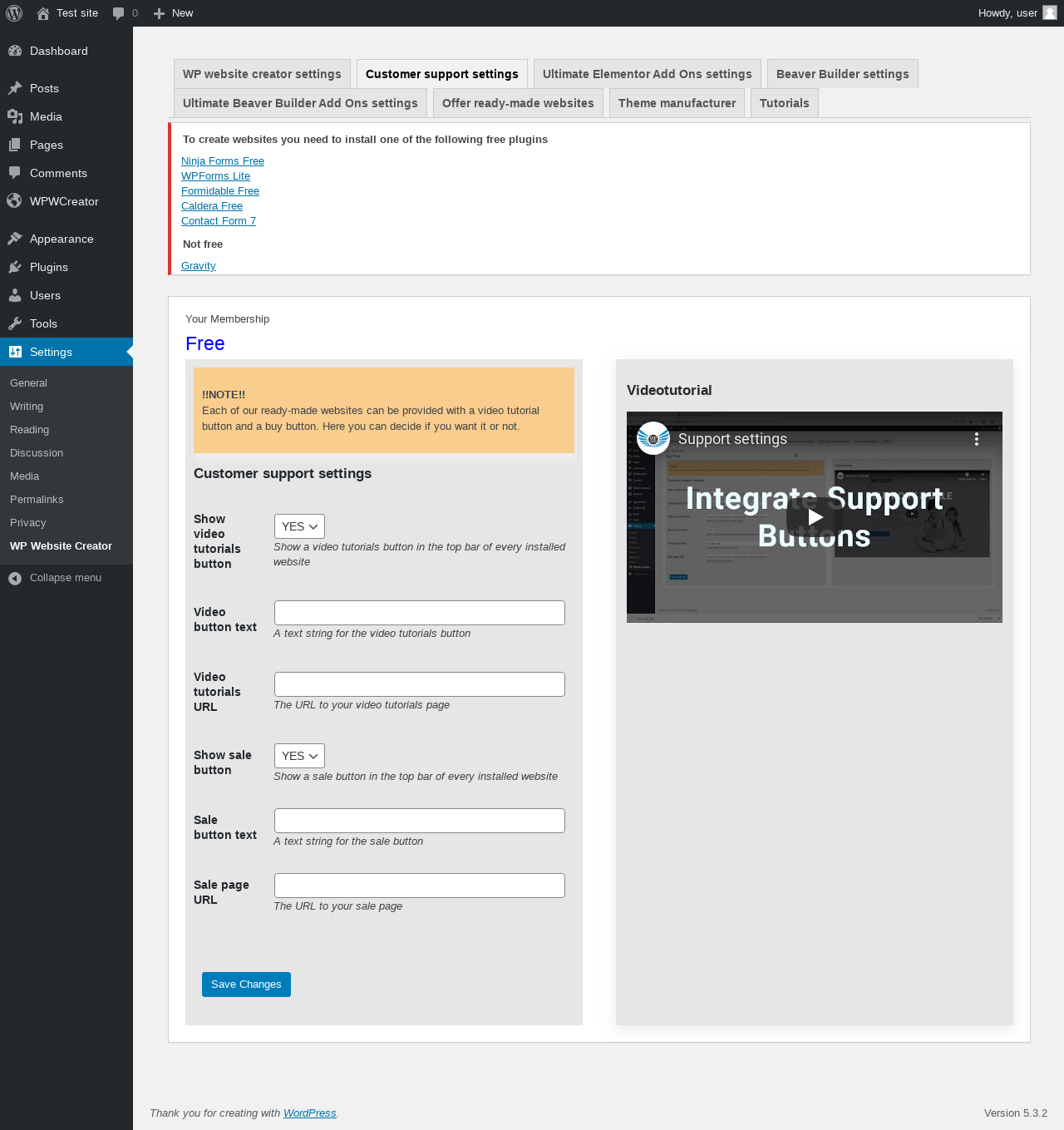The width and height of the screenshot is (1064, 1130).
Task: Click the Plugins plug icon
Action: [15, 267]
